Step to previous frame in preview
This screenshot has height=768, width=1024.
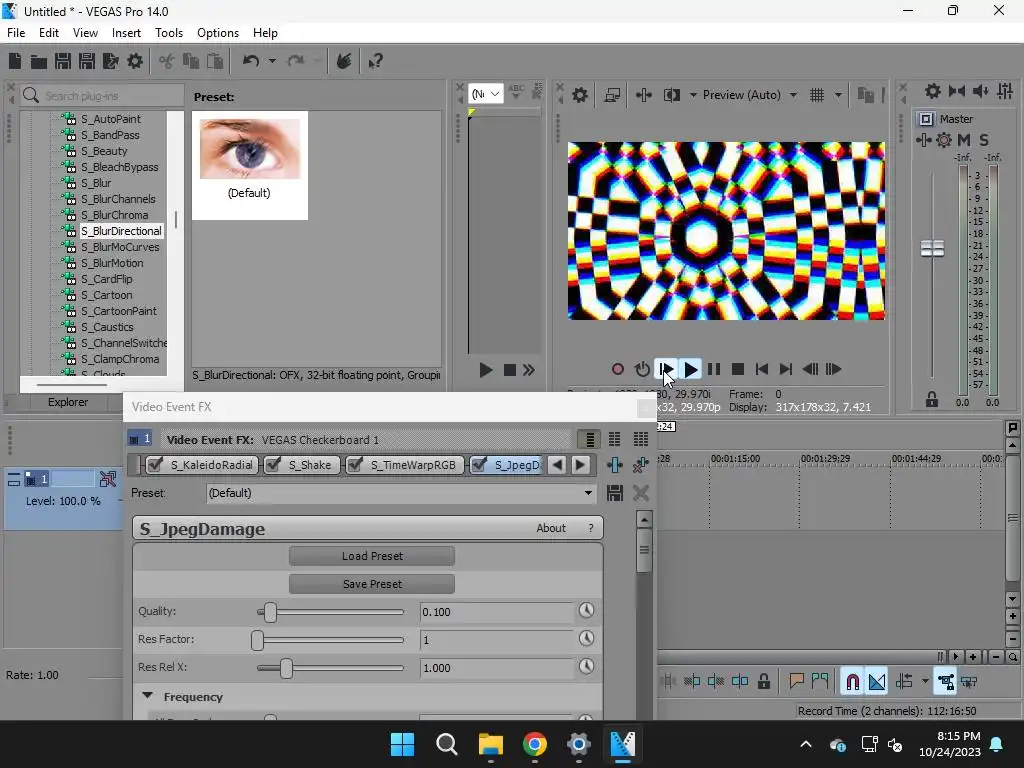(x=810, y=370)
